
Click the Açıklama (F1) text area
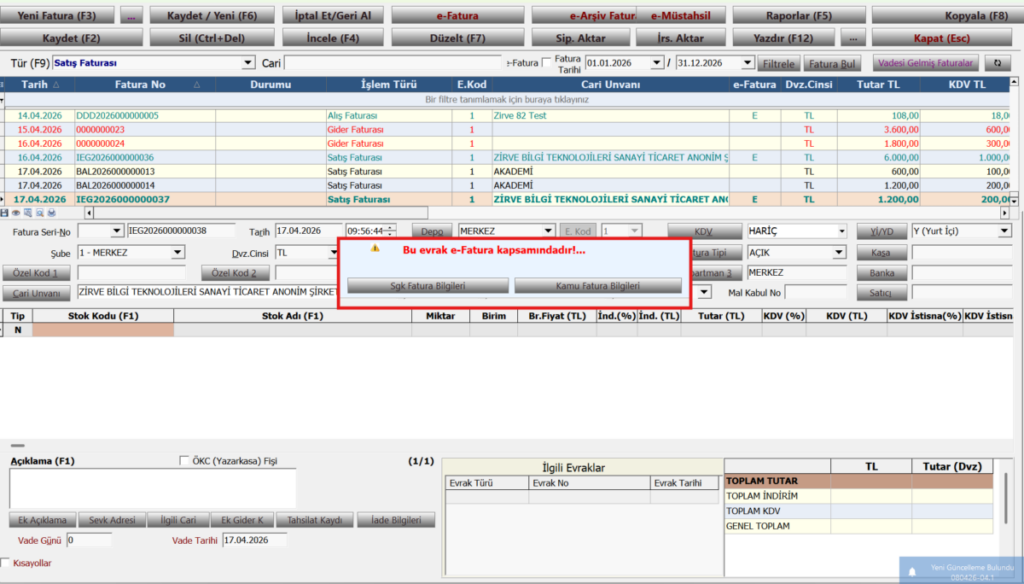click(153, 487)
